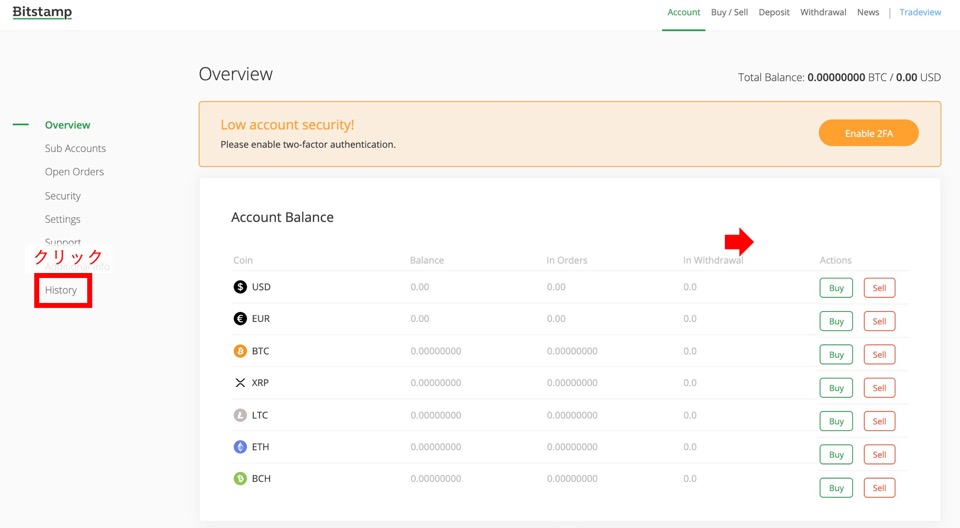Click the USD balance value 0.00
This screenshot has height=528, width=960.
[419, 287]
